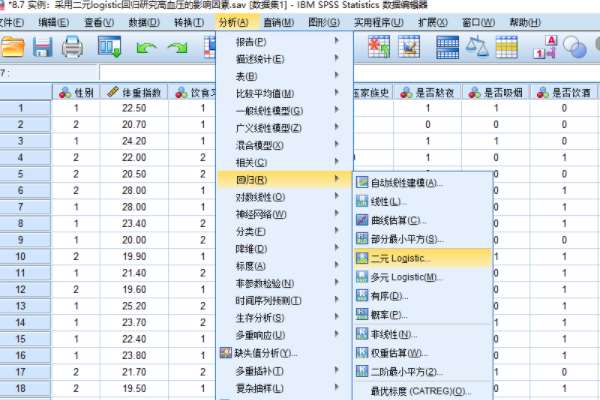
Task: Expand the 混合模型(X) submenu
Action: click(x=284, y=145)
